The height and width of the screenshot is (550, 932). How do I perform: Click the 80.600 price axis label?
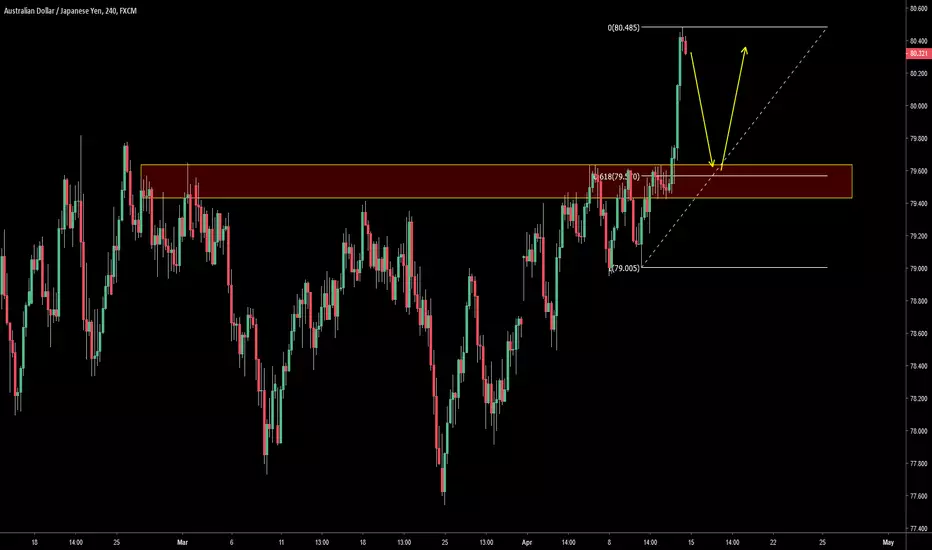click(918, 8)
